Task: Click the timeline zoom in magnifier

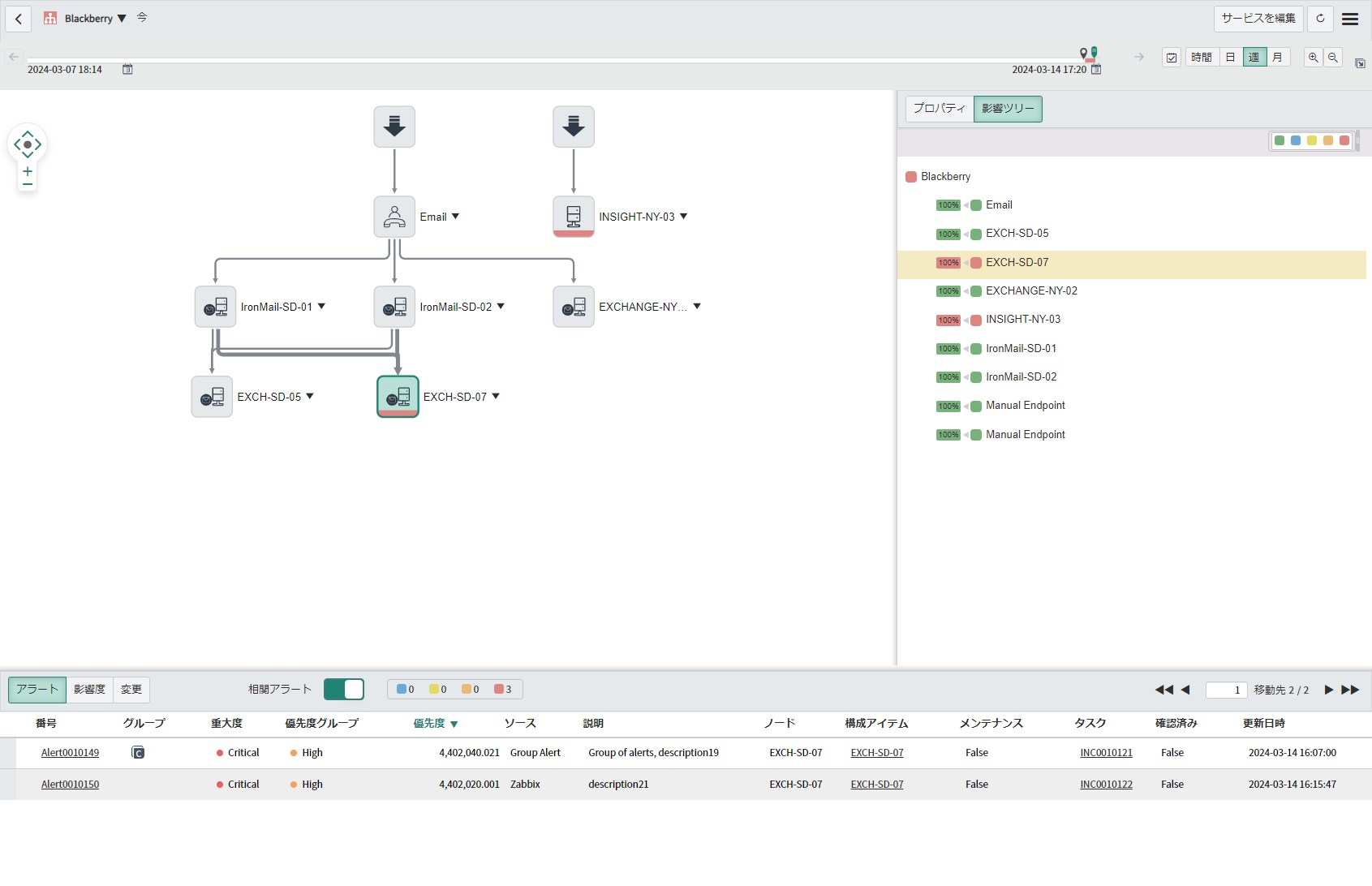Action: tap(1313, 58)
